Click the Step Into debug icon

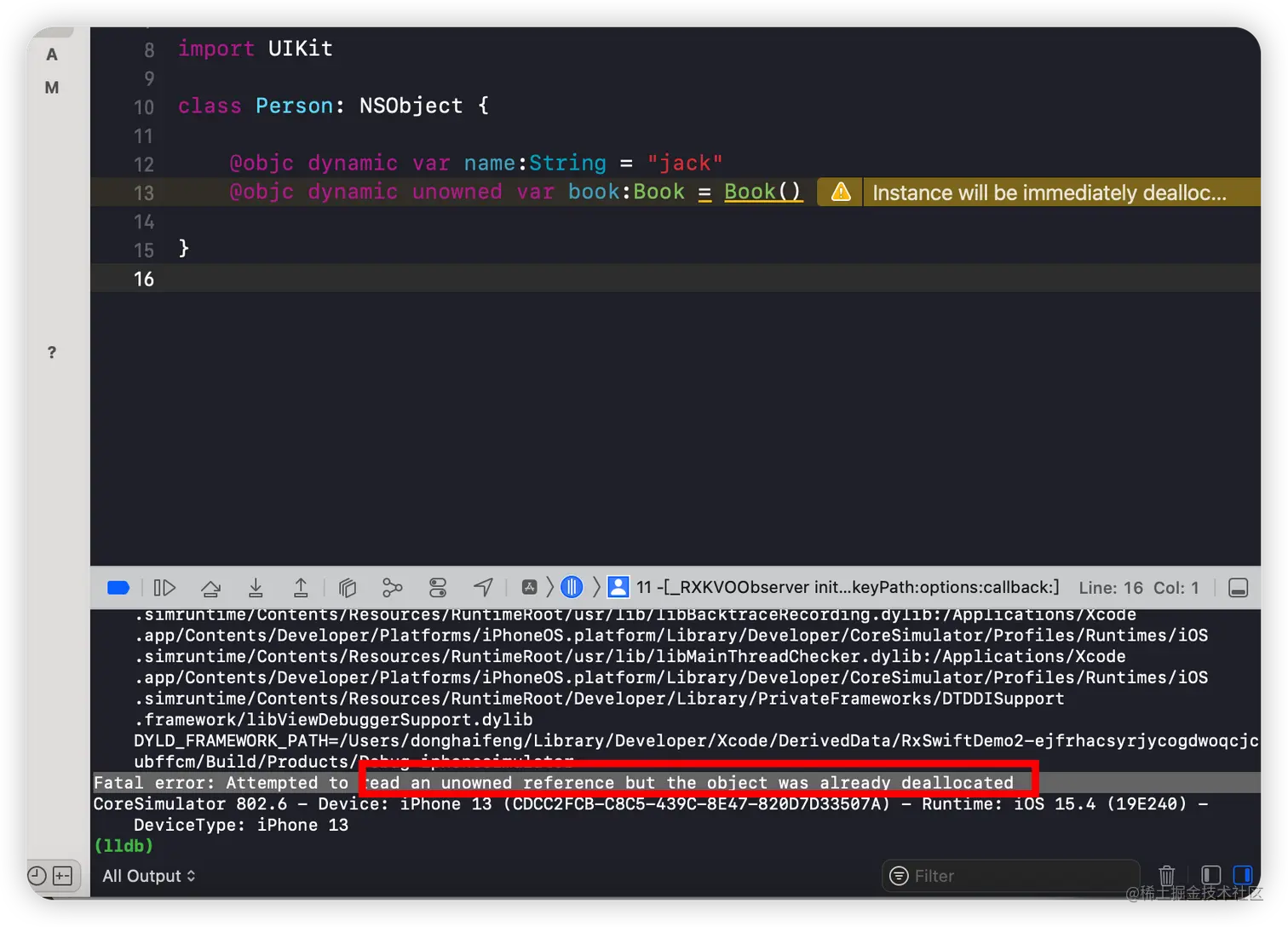tap(256, 588)
